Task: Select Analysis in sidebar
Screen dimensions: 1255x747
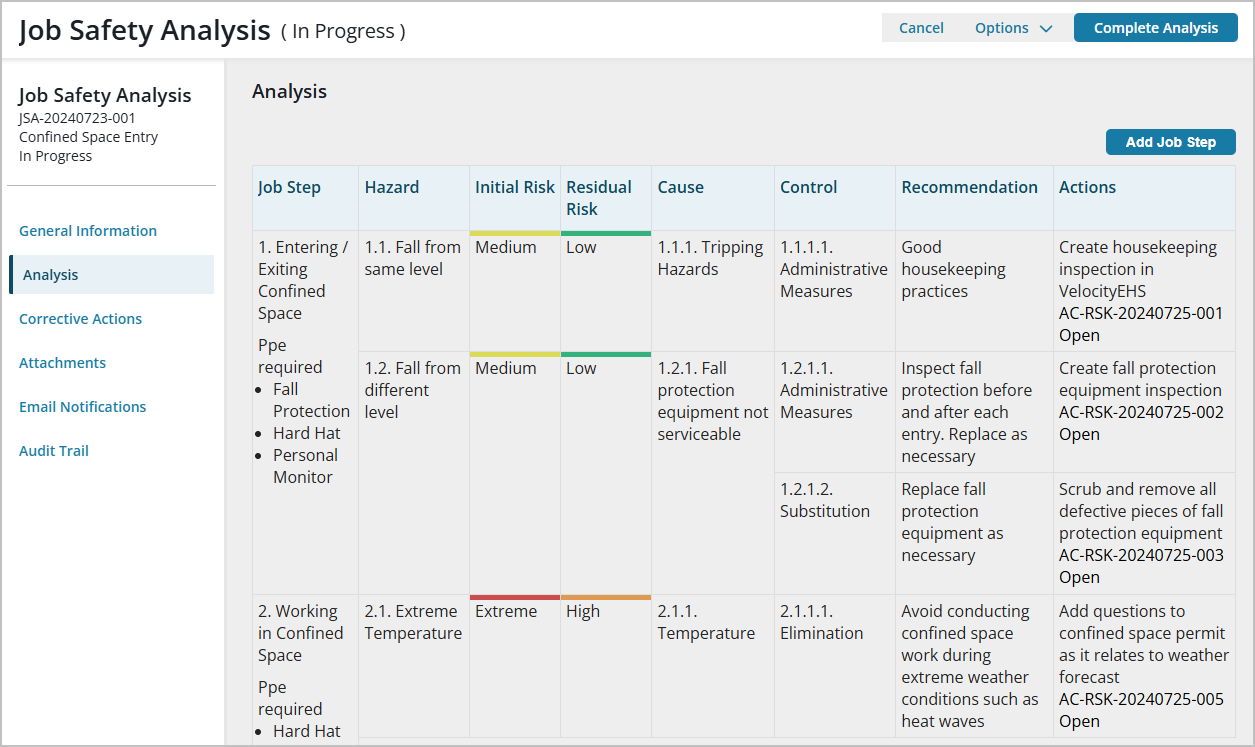Action: pos(112,275)
